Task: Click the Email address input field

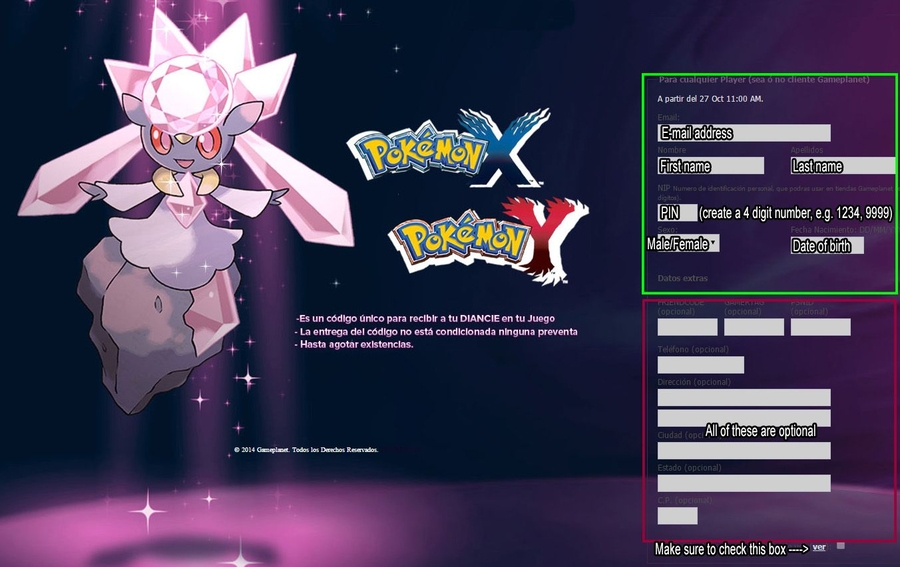Action: [744, 133]
